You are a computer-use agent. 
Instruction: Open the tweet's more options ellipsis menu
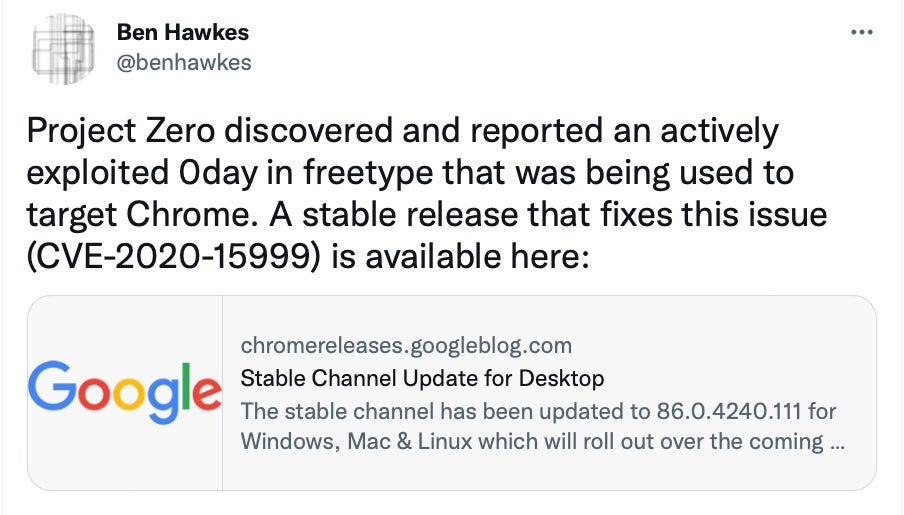tap(860, 33)
